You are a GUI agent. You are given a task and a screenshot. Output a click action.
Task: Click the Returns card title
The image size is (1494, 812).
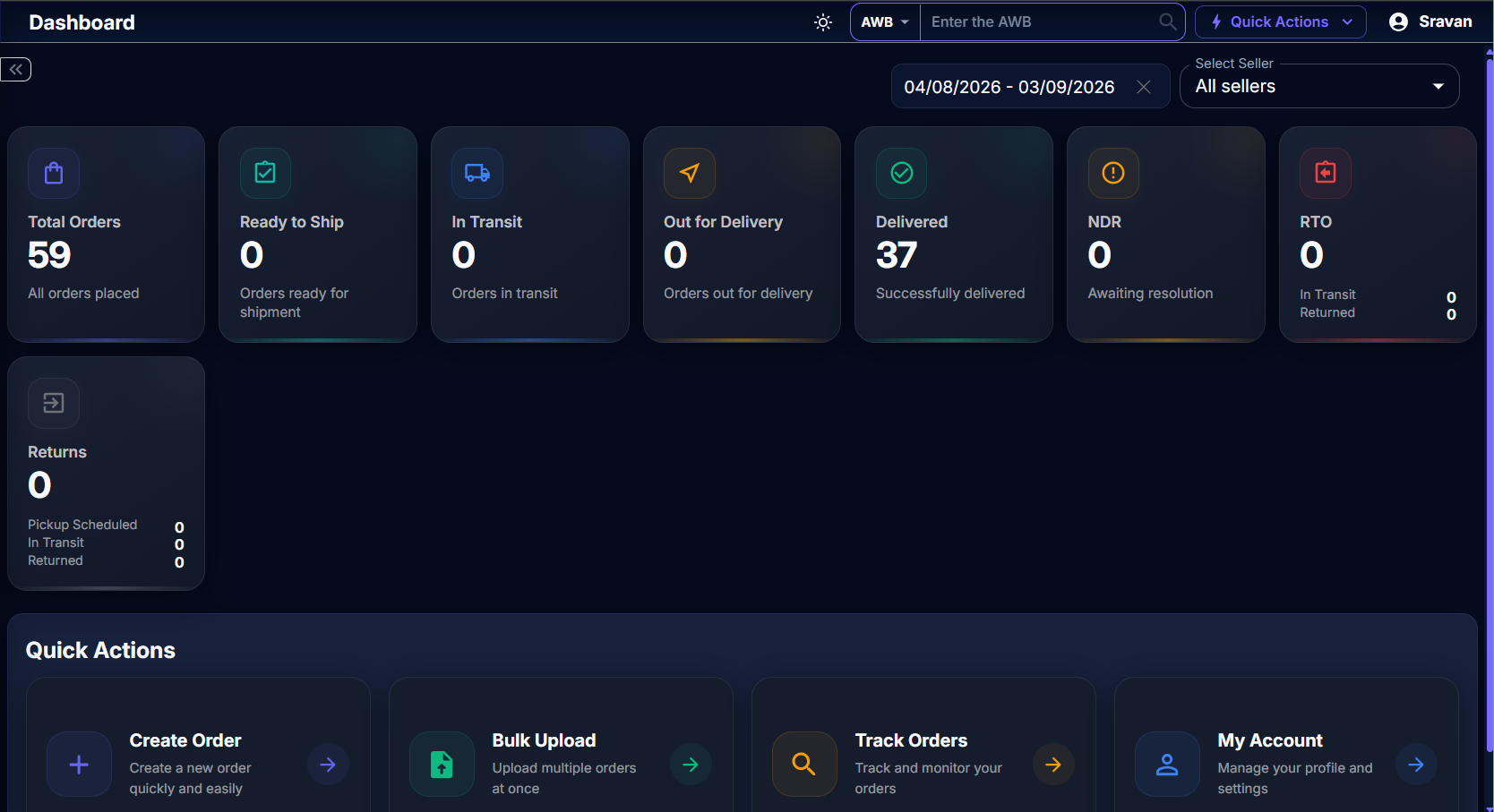57,452
